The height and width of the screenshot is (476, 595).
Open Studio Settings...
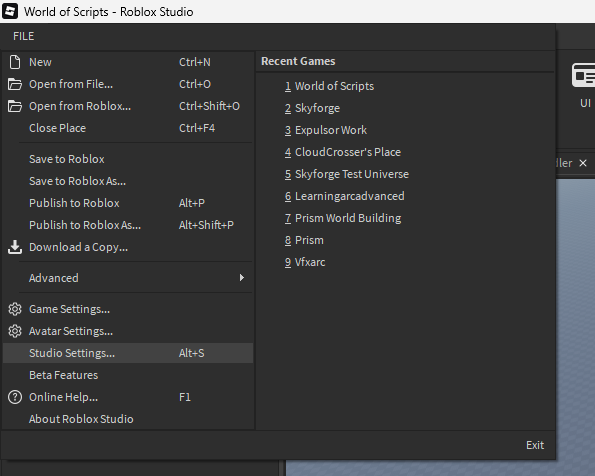coord(128,353)
